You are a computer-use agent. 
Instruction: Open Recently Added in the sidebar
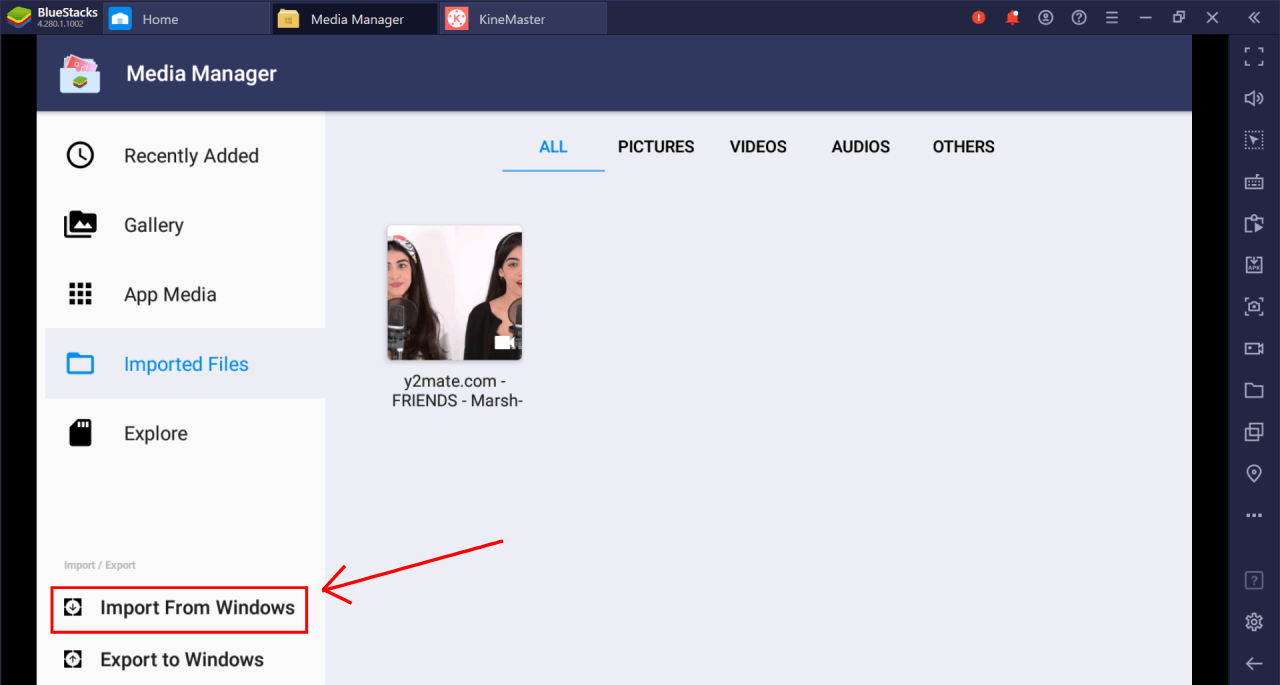[185, 156]
